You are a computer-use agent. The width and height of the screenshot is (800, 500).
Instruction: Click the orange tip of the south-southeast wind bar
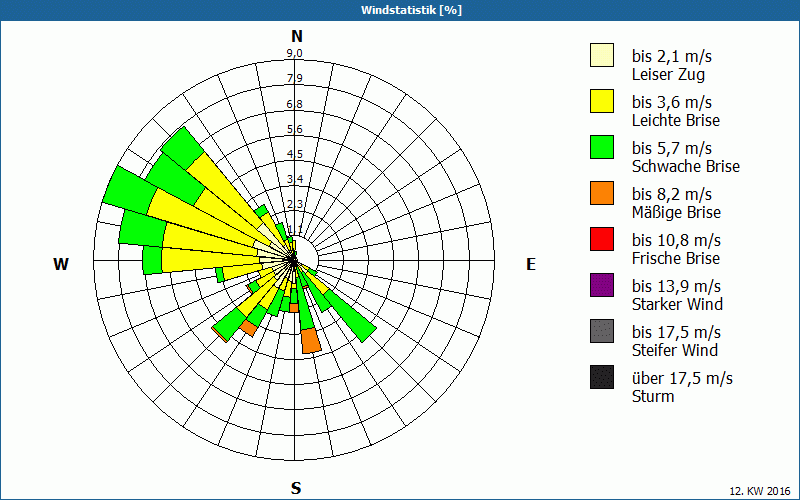(x=311, y=340)
